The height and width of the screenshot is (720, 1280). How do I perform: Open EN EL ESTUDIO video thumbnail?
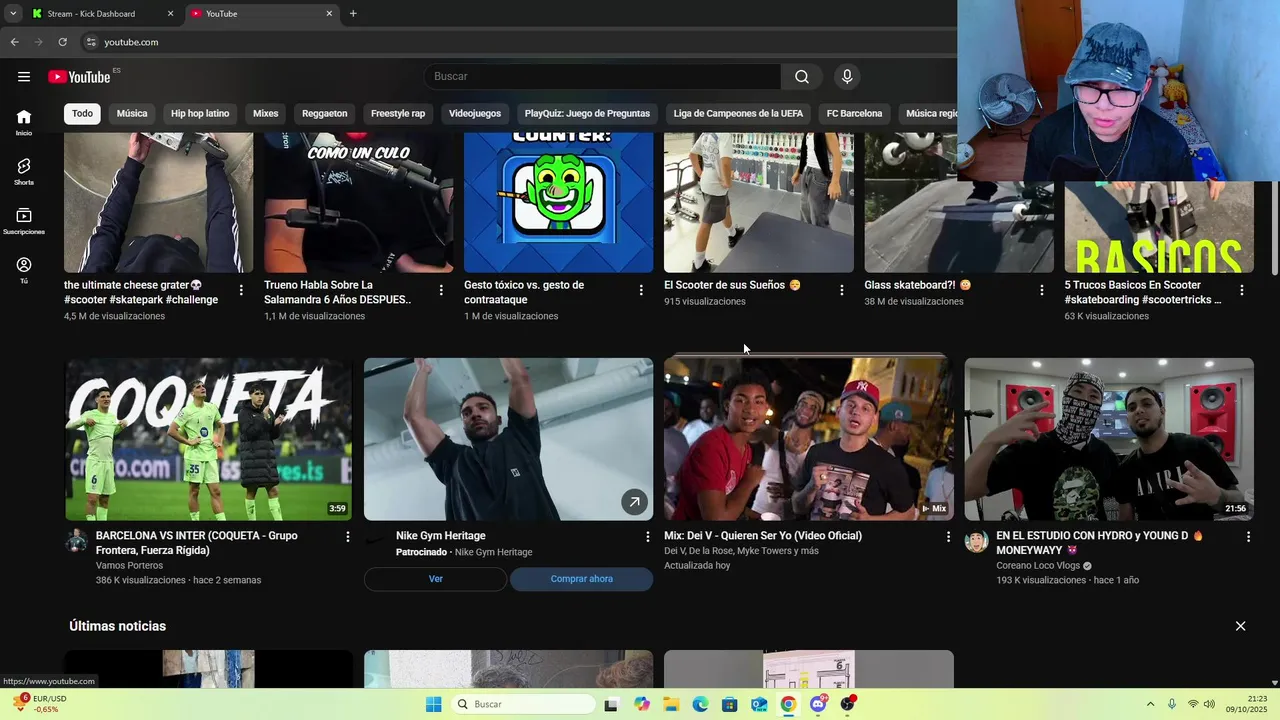pyautogui.click(x=1109, y=439)
